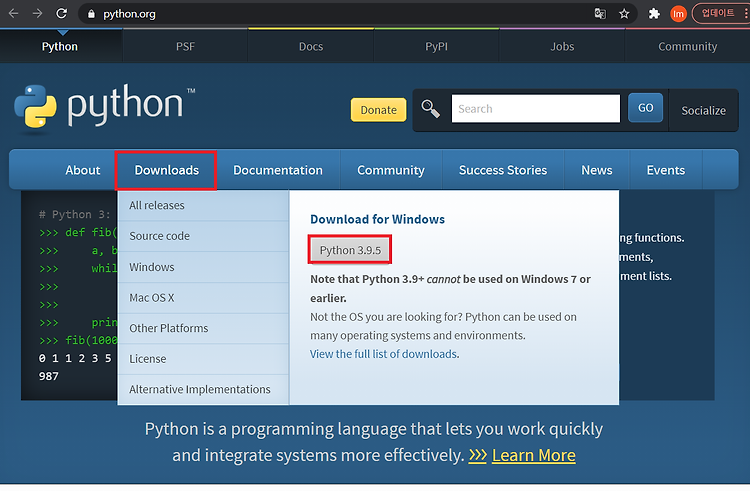
Task: Choose License in Downloads submenu
Action: (203, 359)
